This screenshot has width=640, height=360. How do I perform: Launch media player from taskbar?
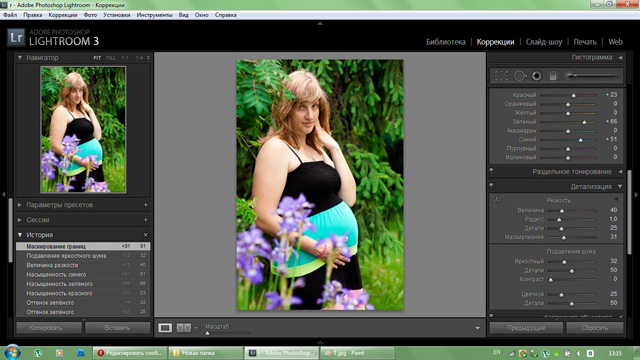59,353
